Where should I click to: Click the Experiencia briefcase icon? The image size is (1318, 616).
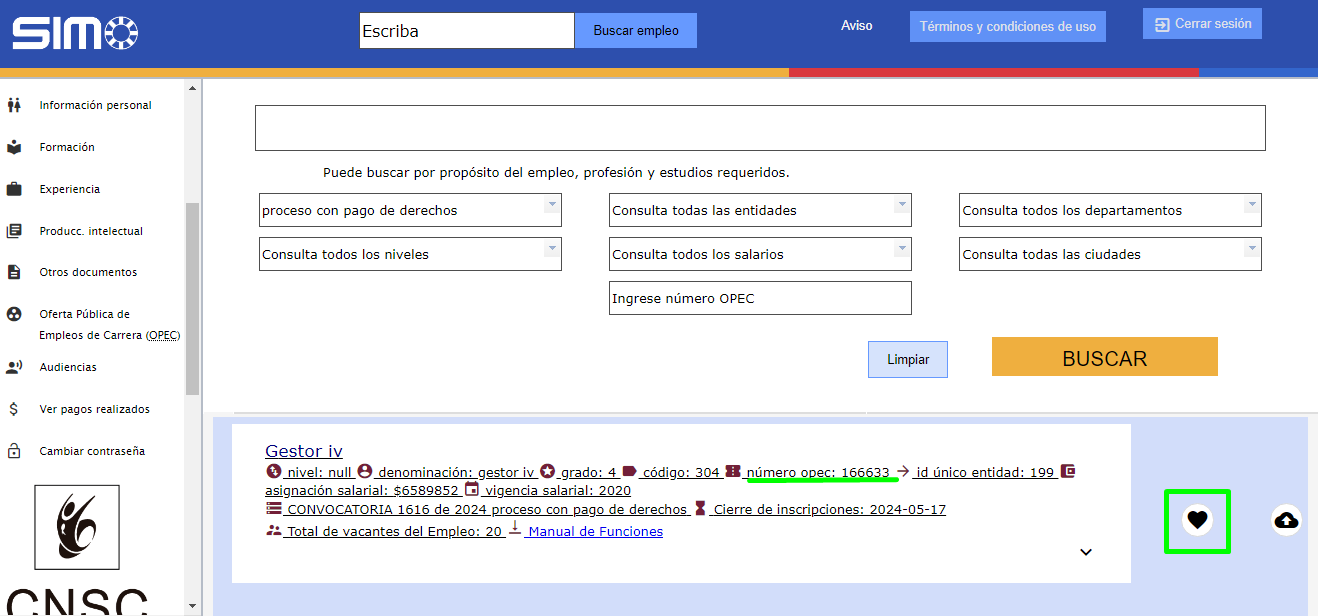(14, 189)
